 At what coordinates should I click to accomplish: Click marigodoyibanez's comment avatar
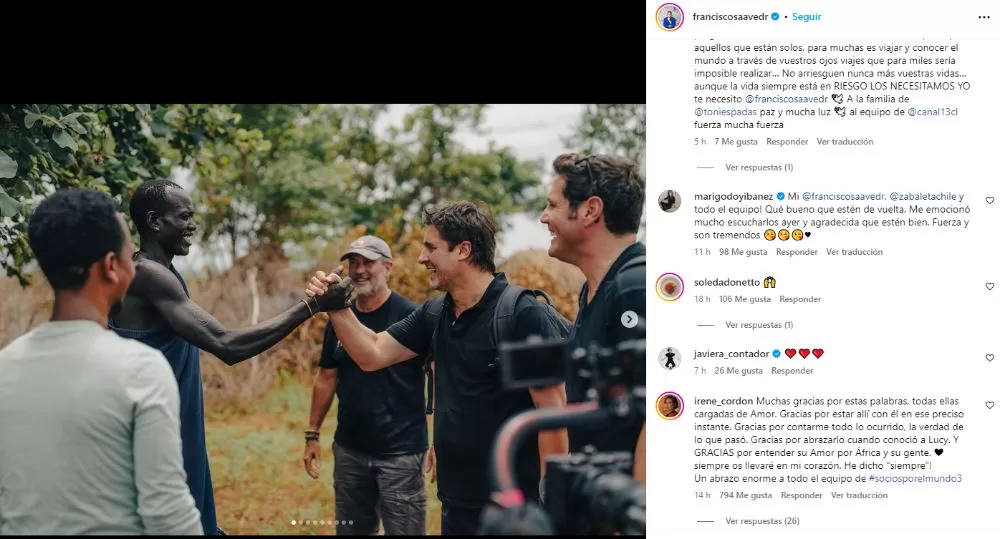point(670,201)
